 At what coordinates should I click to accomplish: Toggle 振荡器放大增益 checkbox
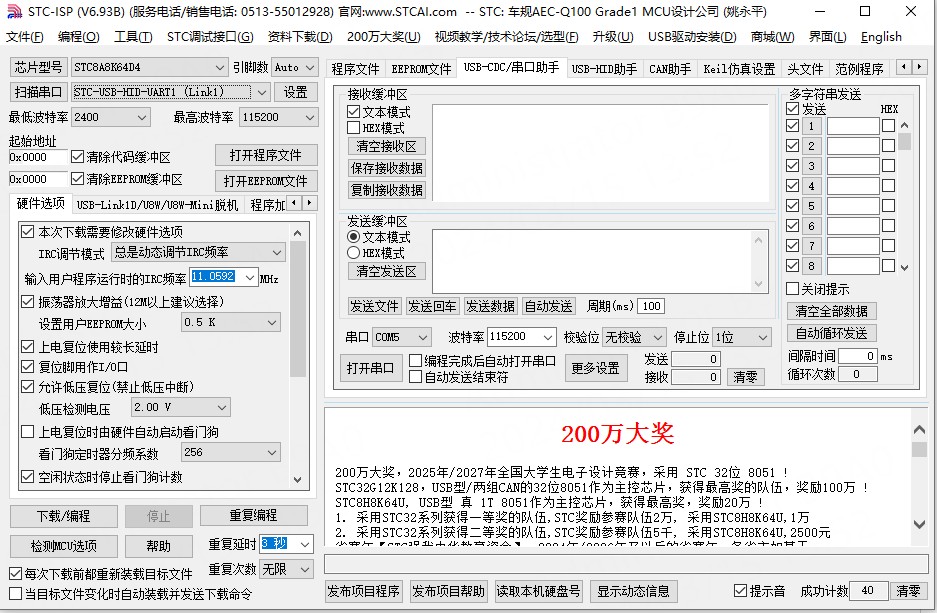[27, 302]
